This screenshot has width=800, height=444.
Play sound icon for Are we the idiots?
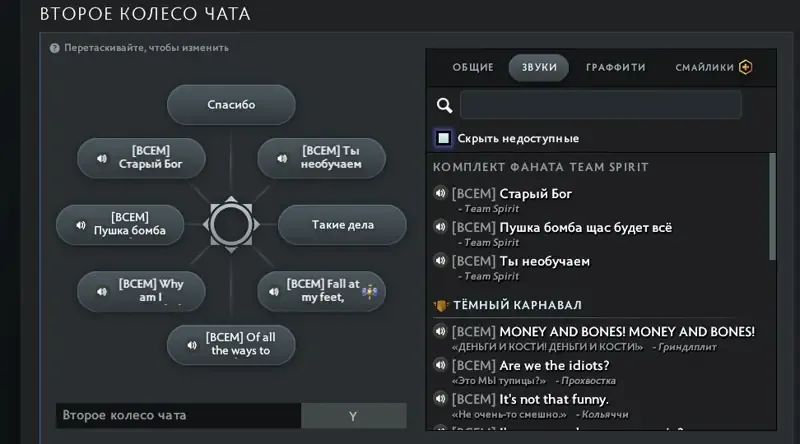(440, 364)
